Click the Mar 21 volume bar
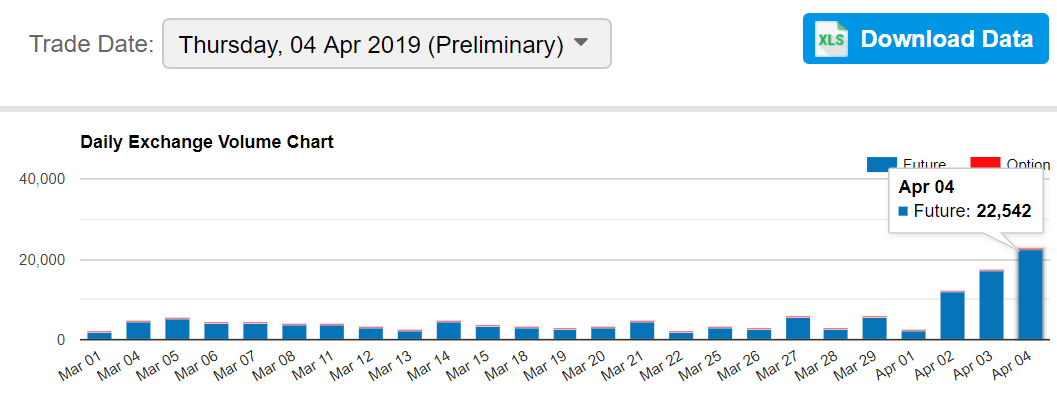1057x393 pixels. tap(642, 330)
